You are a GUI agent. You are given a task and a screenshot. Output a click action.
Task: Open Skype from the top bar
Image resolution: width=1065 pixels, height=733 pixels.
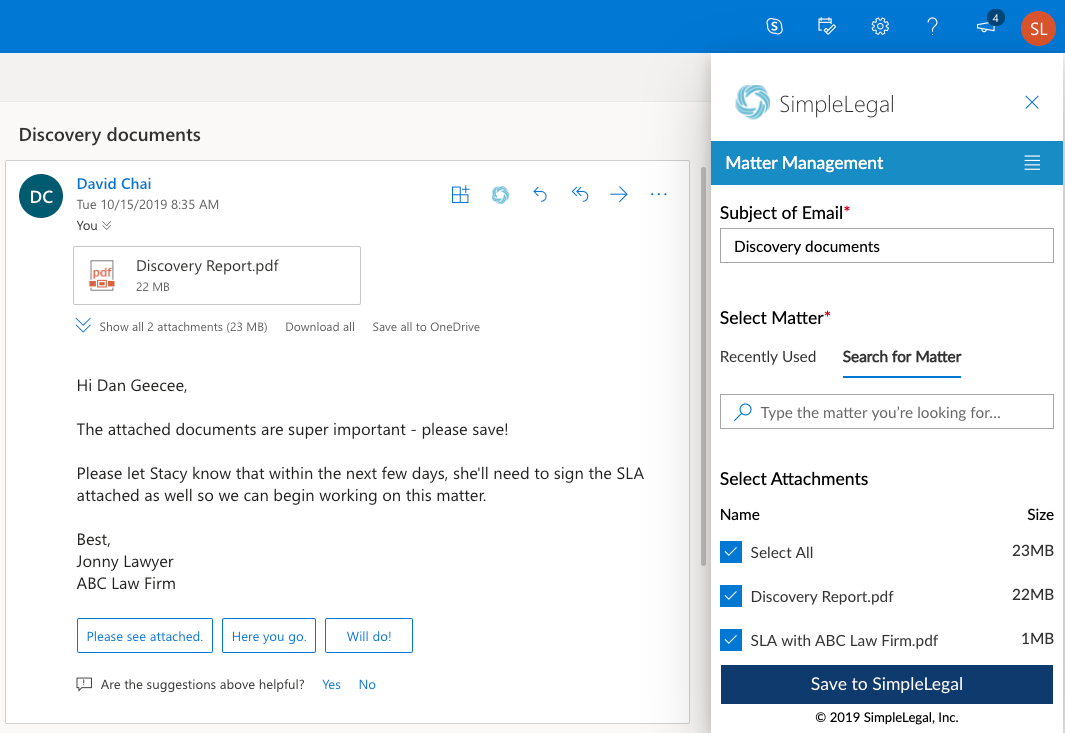coord(774,26)
